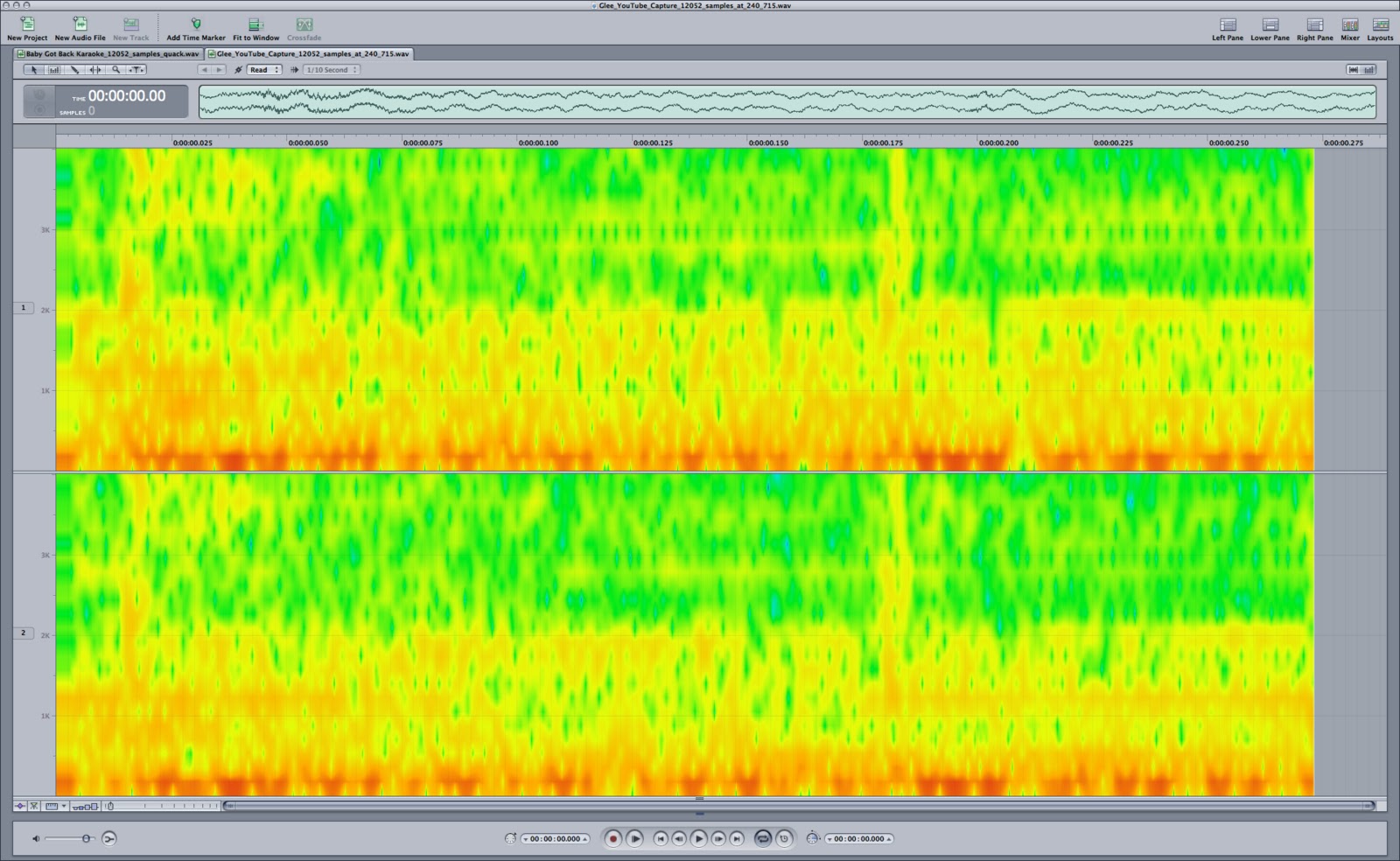The image size is (1400, 861).
Task: Switch to waveform view button
Action: tap(1354, 70)
